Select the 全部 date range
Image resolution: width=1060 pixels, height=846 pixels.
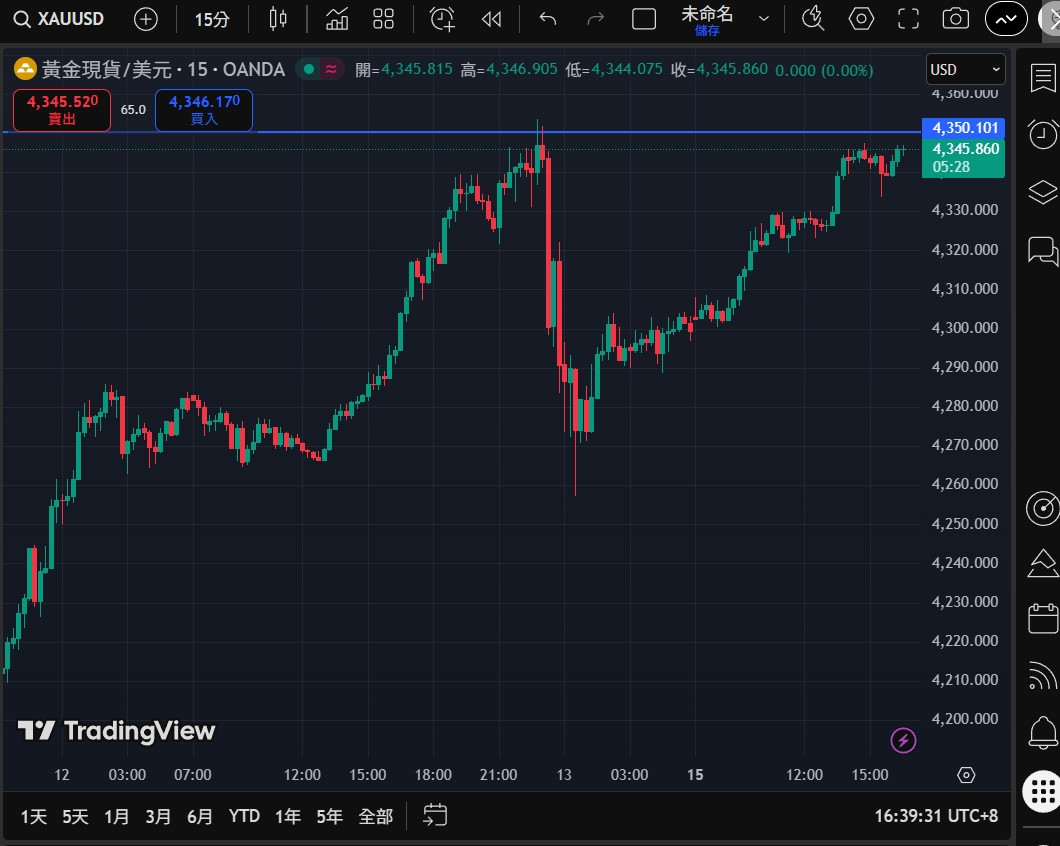point(376,816)
